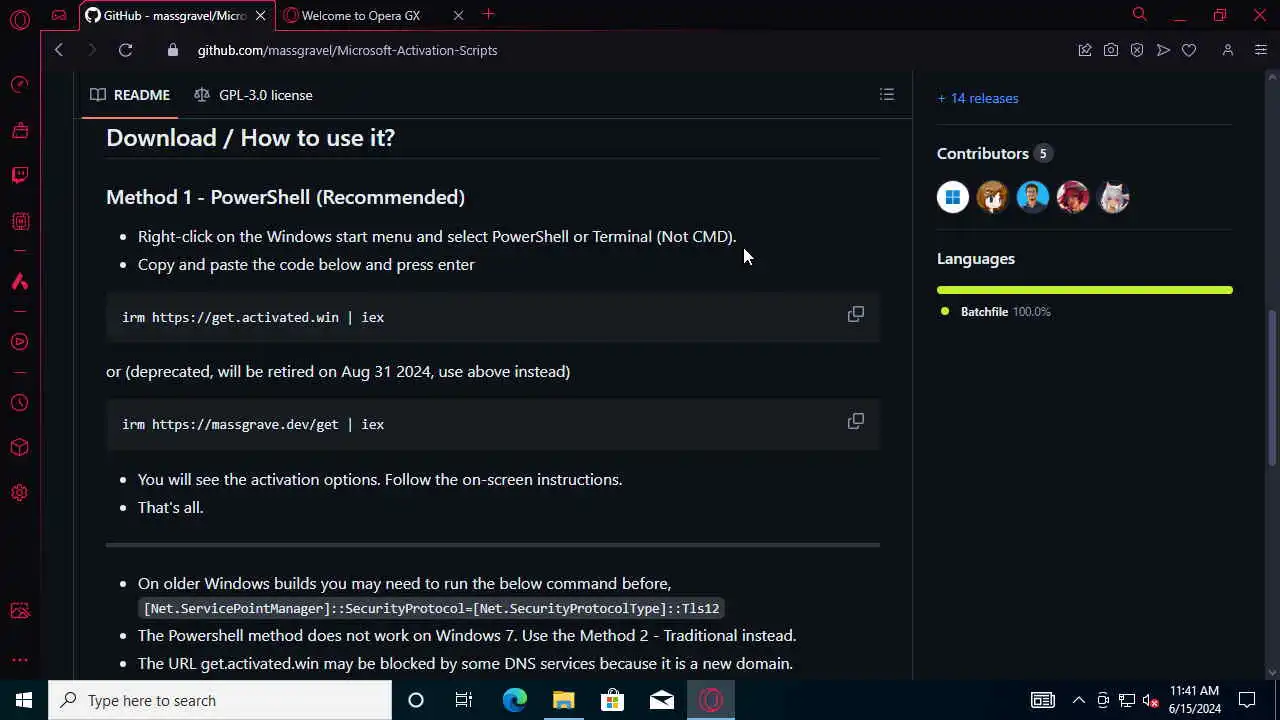Viewport: 1280px width, 720px height.
Task: Select the README tab
Action: (x=130, y=95)
